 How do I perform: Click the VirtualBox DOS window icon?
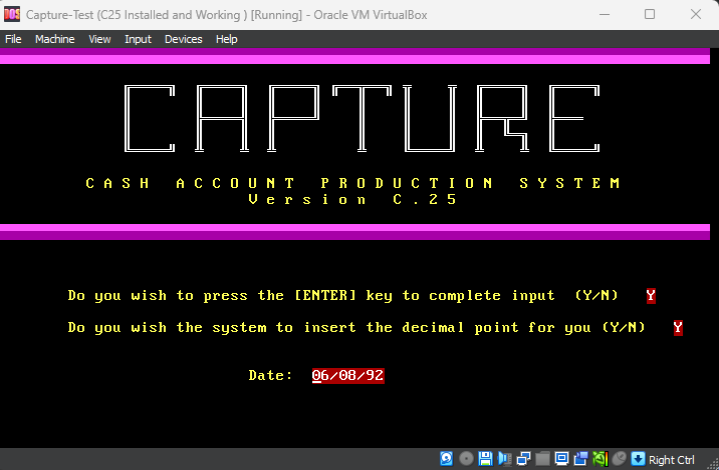(11, 14)
